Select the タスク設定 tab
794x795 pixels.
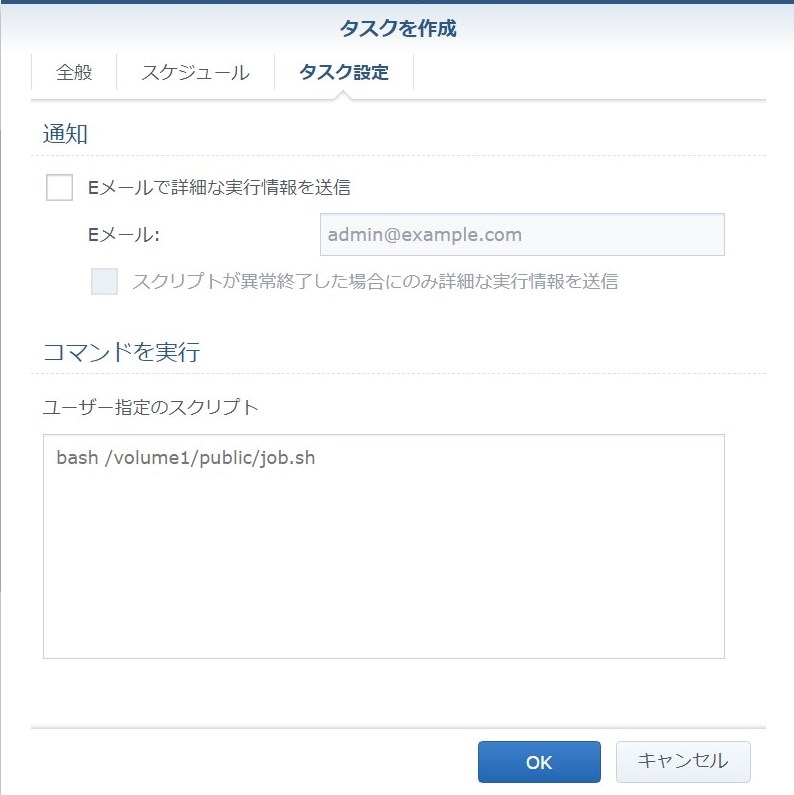point(343,73)
